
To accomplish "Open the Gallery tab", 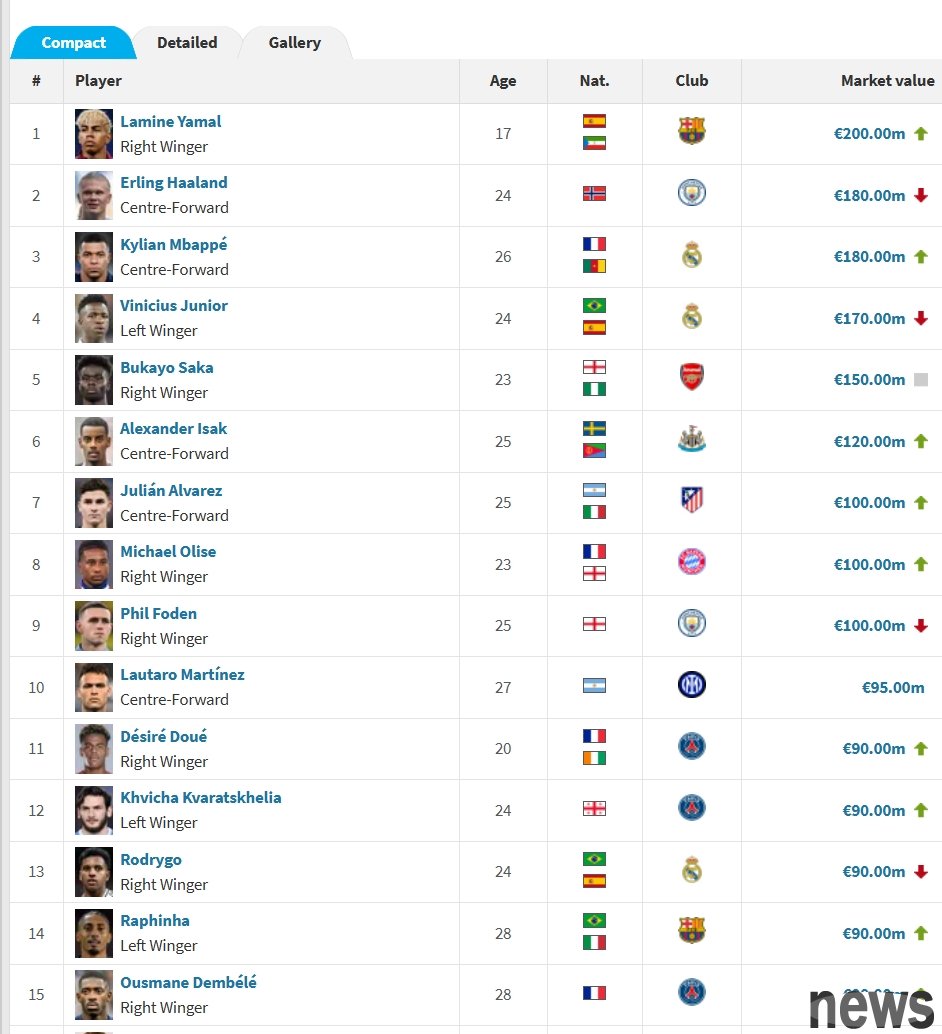I will pyautogui.click(x=294, y=43).
